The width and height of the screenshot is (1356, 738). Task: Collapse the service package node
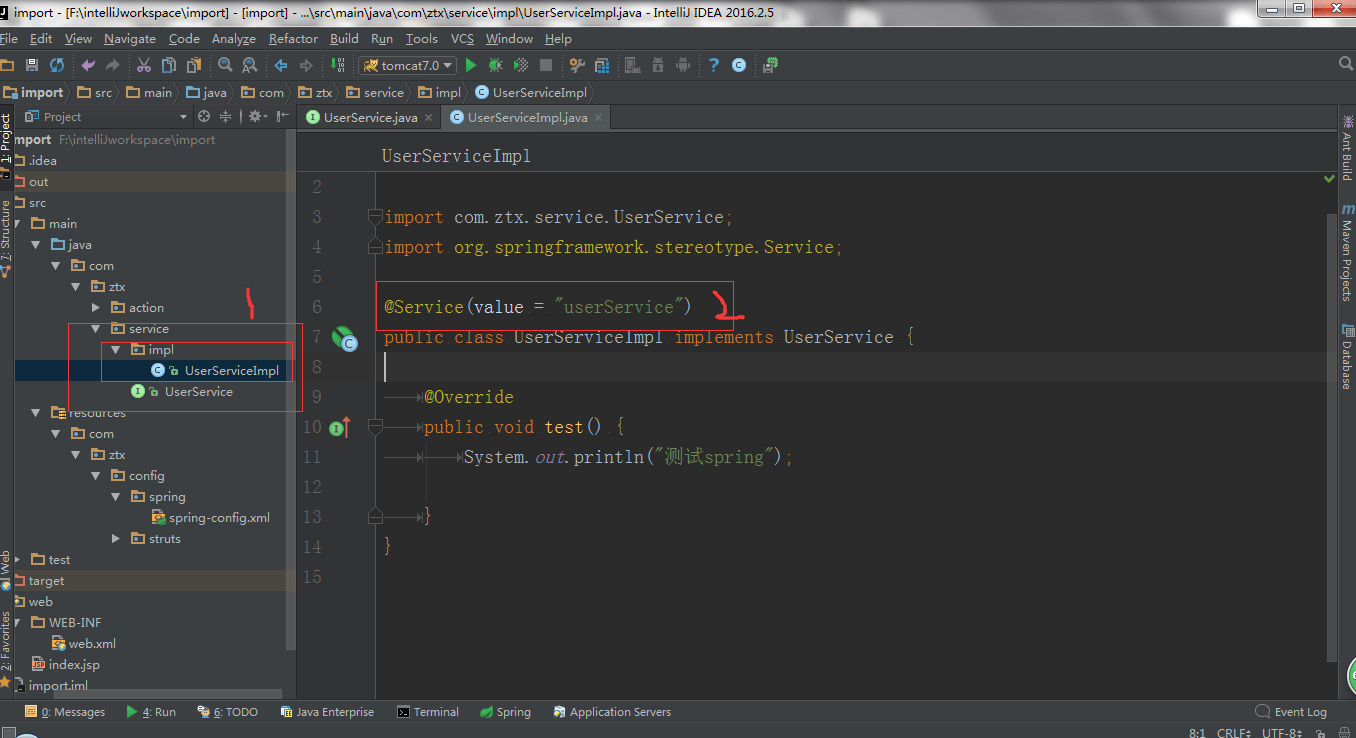(96, 329)
